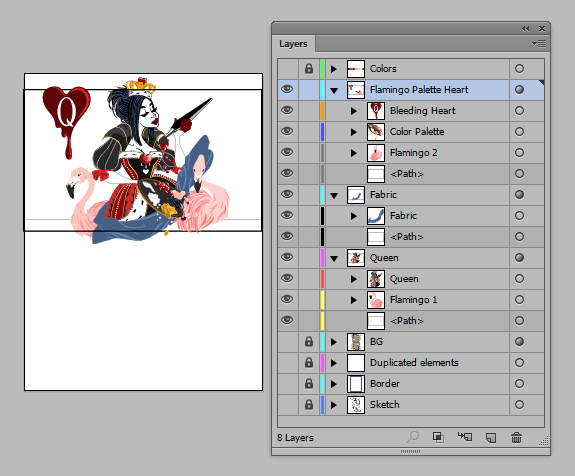Click target circle of Color Palette
Image resolution: width=575 pixels, height=476 pixels.
point(519,132)
